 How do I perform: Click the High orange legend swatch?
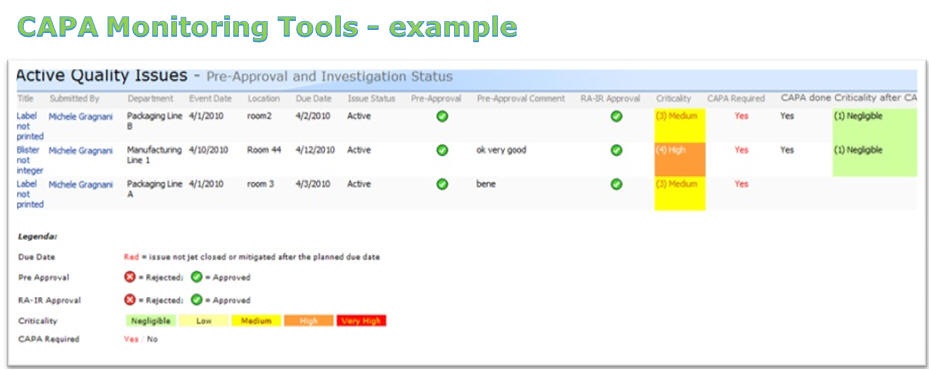(308, 321)
